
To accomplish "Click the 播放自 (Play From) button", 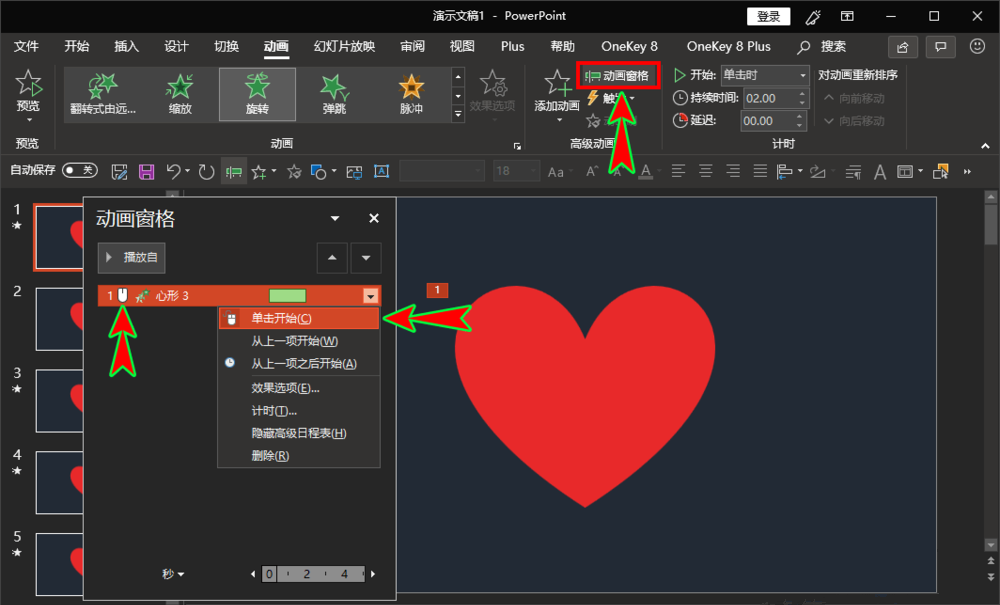I will 132,257.
